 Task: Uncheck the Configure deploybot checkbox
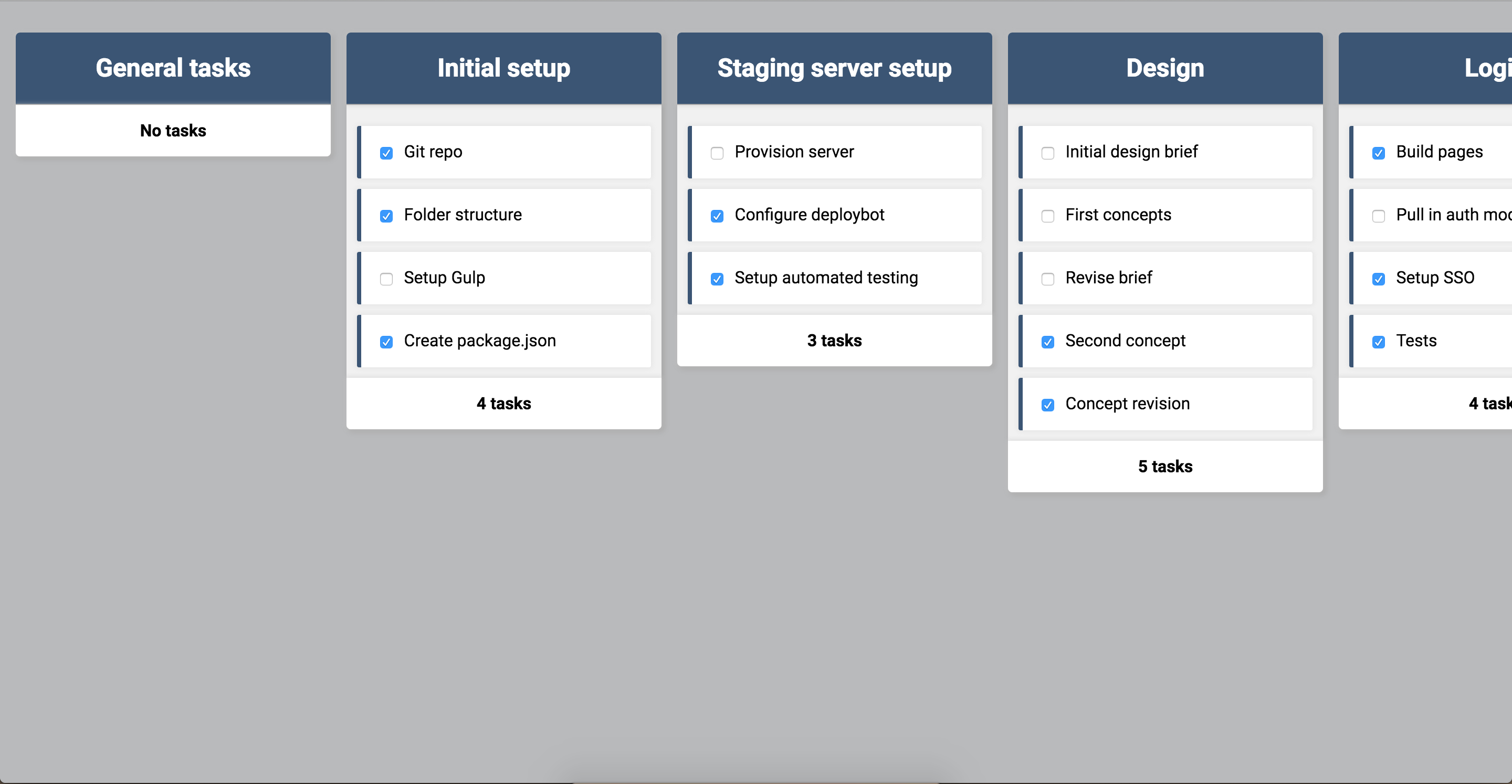coord(717,216)
